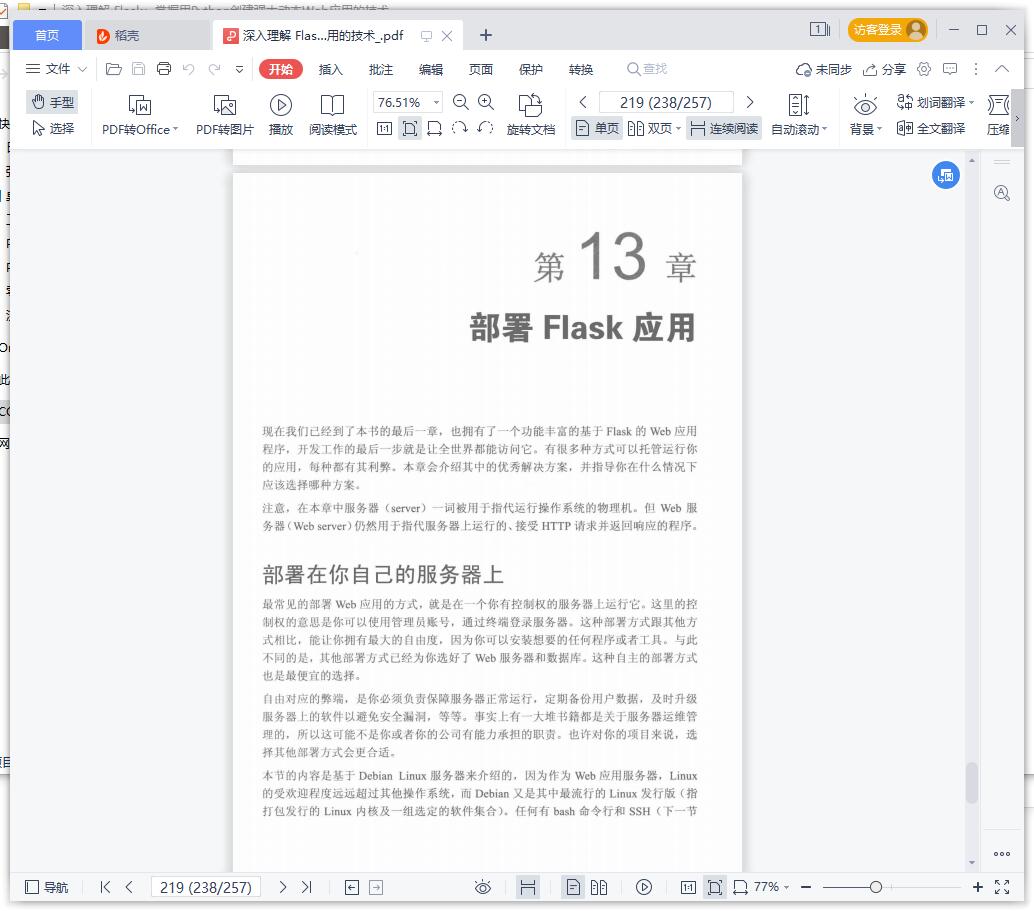Screen dimensions: 1034x911
Task: Jump to first page in status bar
Action: coord(105,887)
